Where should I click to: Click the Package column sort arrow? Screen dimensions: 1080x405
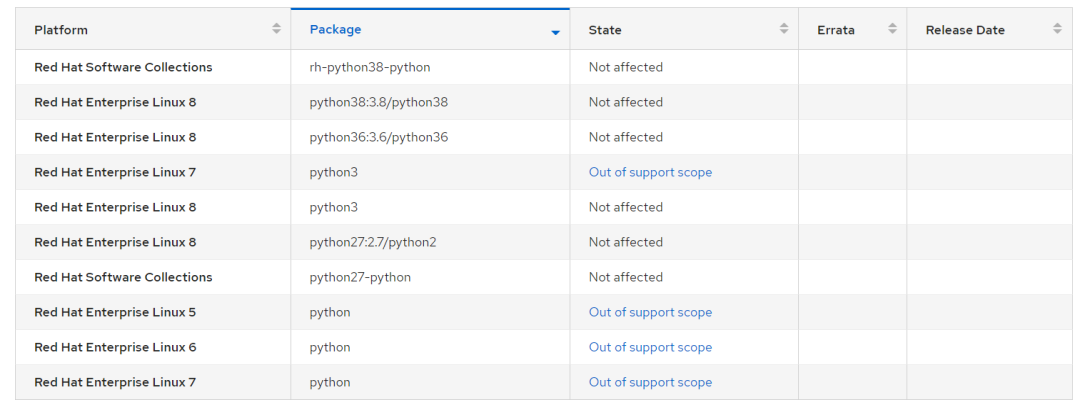coord(555,32)
